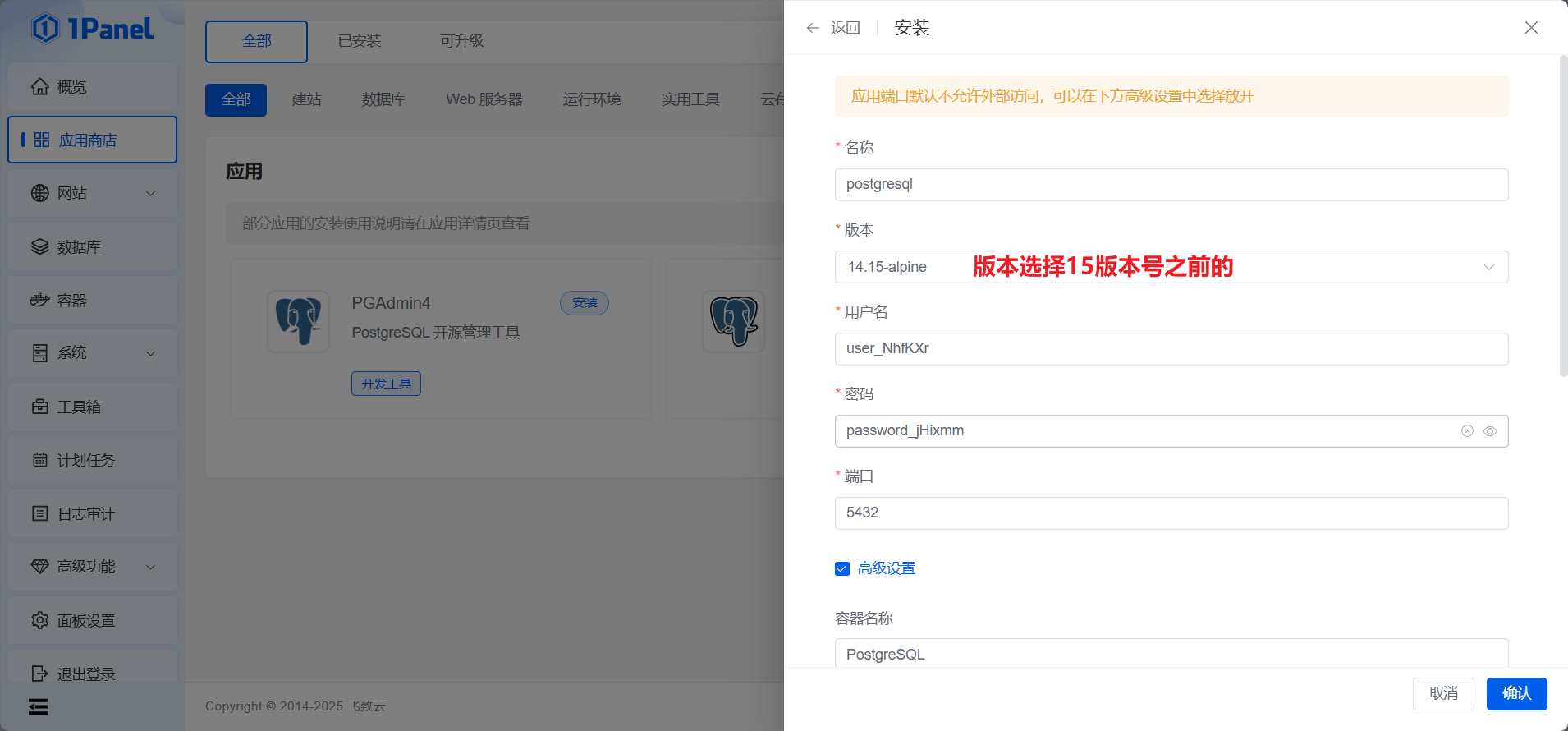Show password using the eye icon
Screen dimensions: 1568x731
1490,431
